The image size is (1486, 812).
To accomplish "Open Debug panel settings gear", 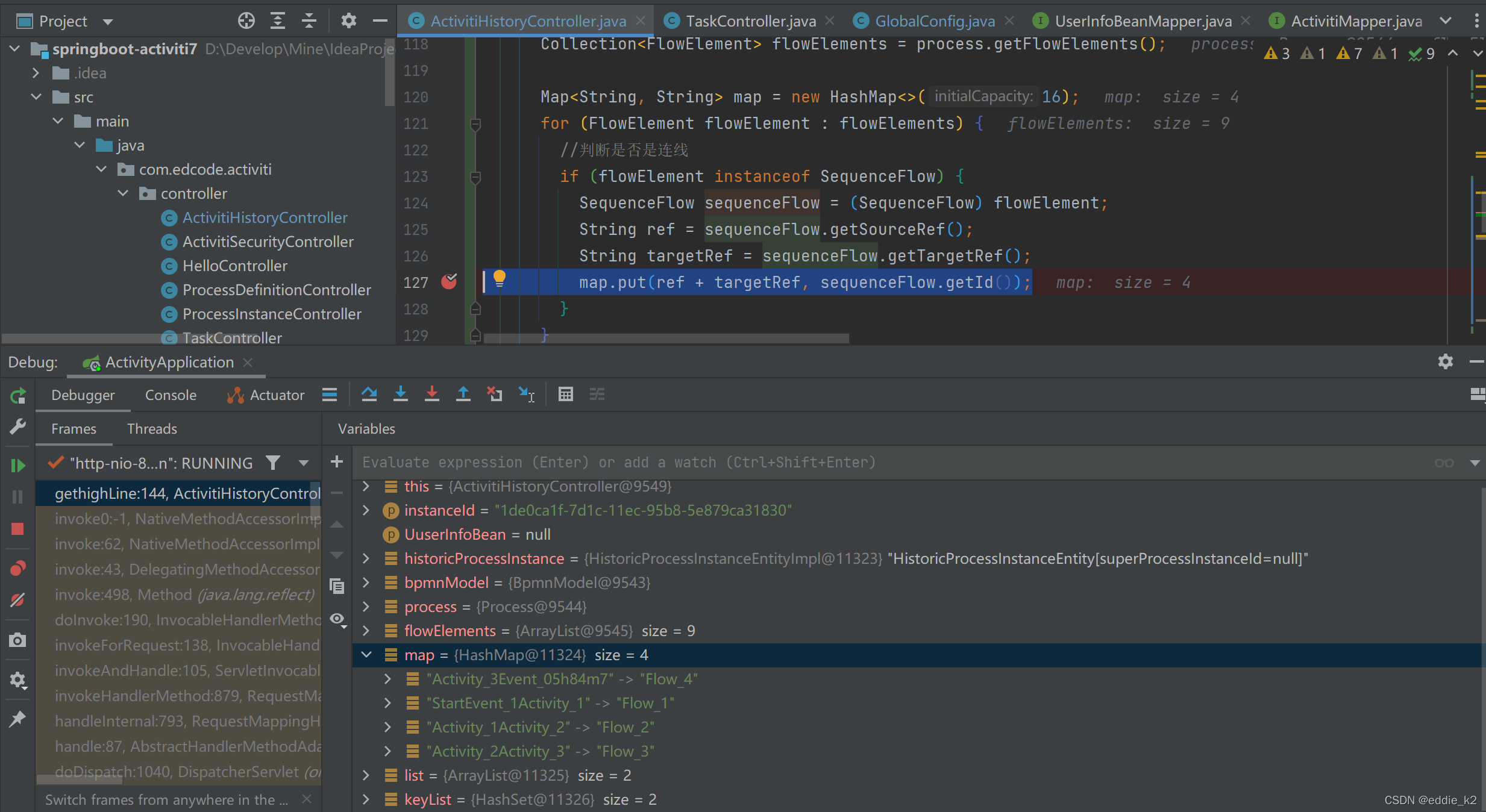I will point(1445,361).
